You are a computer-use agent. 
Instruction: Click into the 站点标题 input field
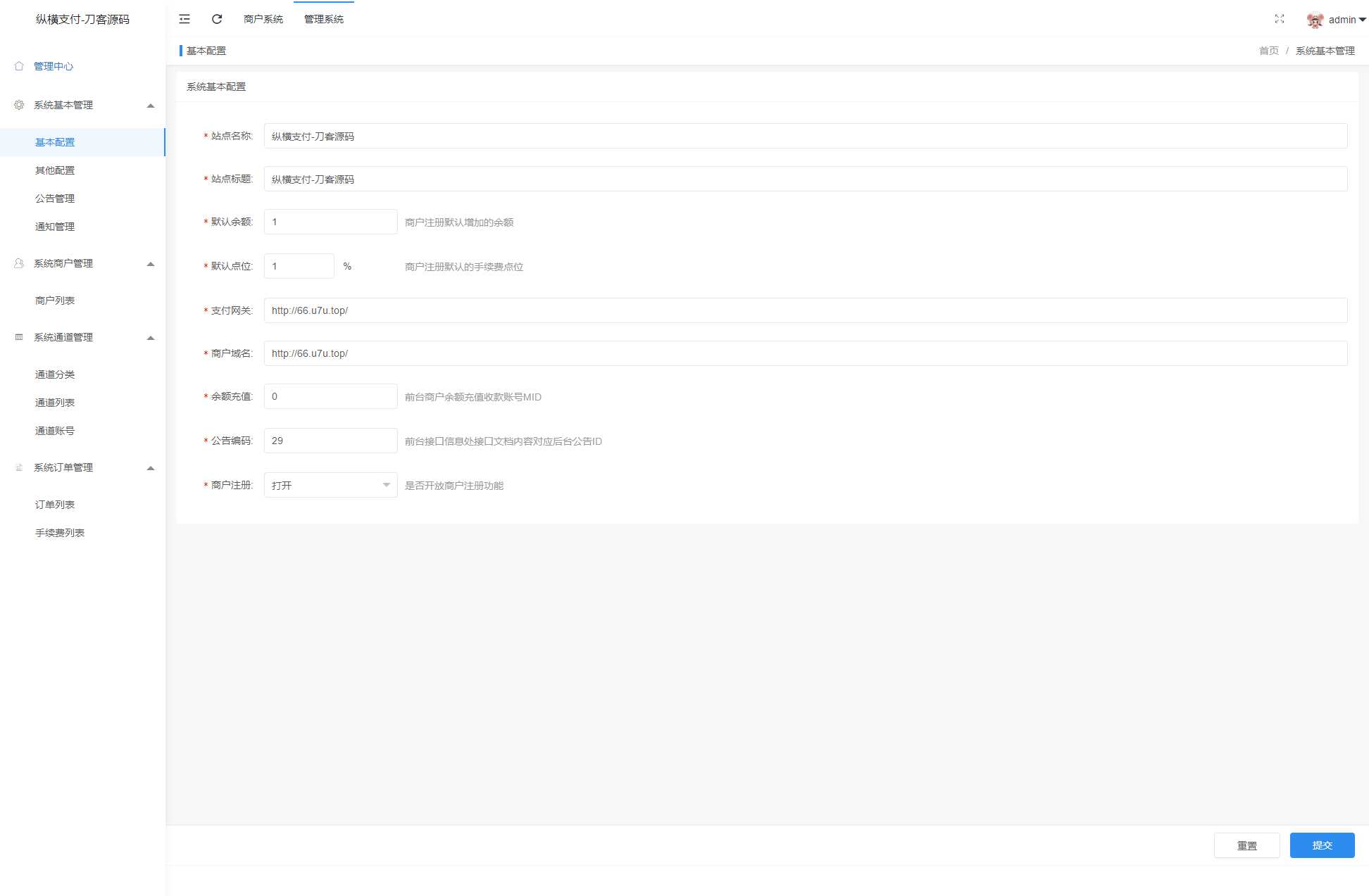[806, 179]
